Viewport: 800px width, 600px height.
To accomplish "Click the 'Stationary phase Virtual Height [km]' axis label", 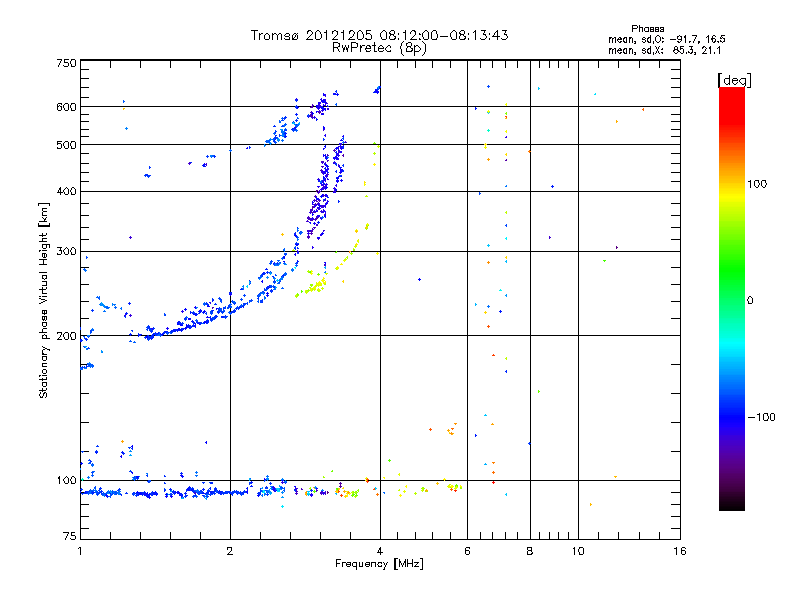I will [x=44, y=300].
